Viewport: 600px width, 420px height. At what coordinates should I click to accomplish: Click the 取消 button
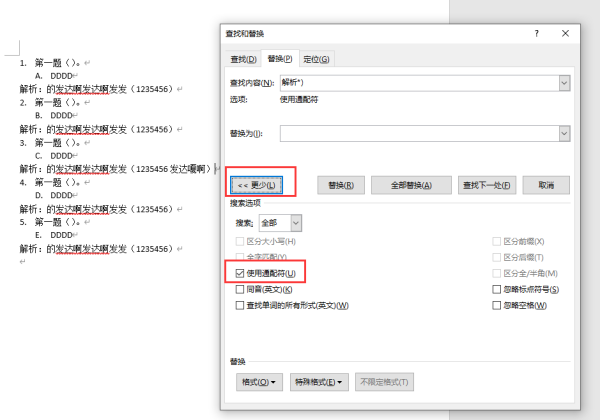(x=546, y=185)
